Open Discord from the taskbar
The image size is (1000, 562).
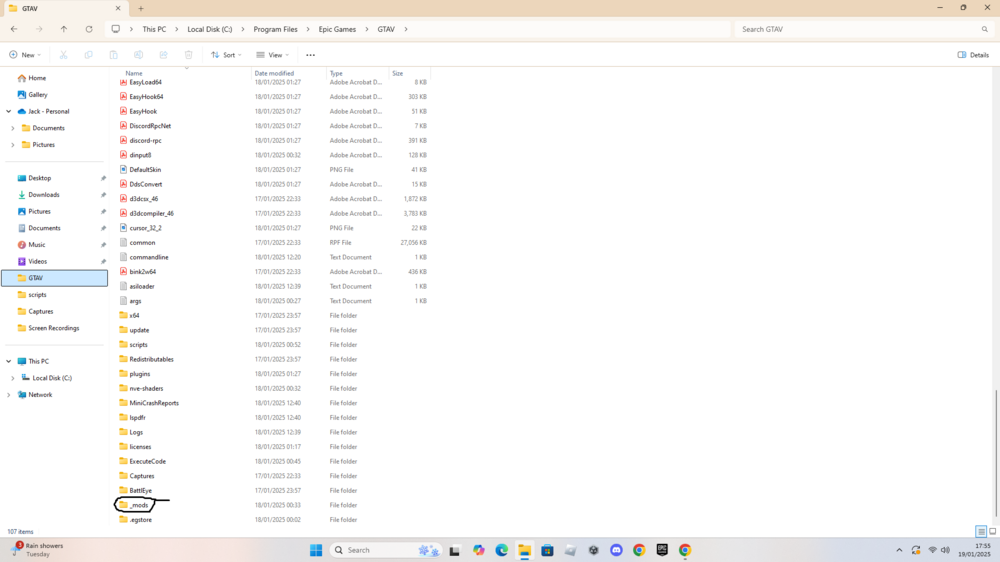pyautogui.click(x=616, y=550)
